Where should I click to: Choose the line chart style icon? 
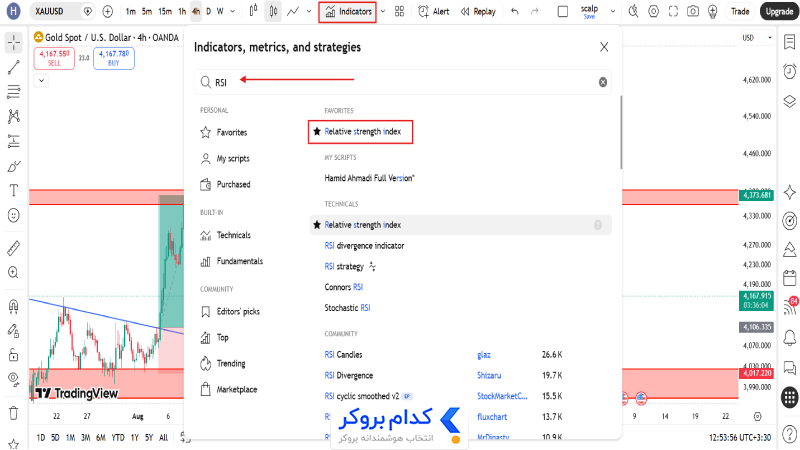tap(293, 11)
